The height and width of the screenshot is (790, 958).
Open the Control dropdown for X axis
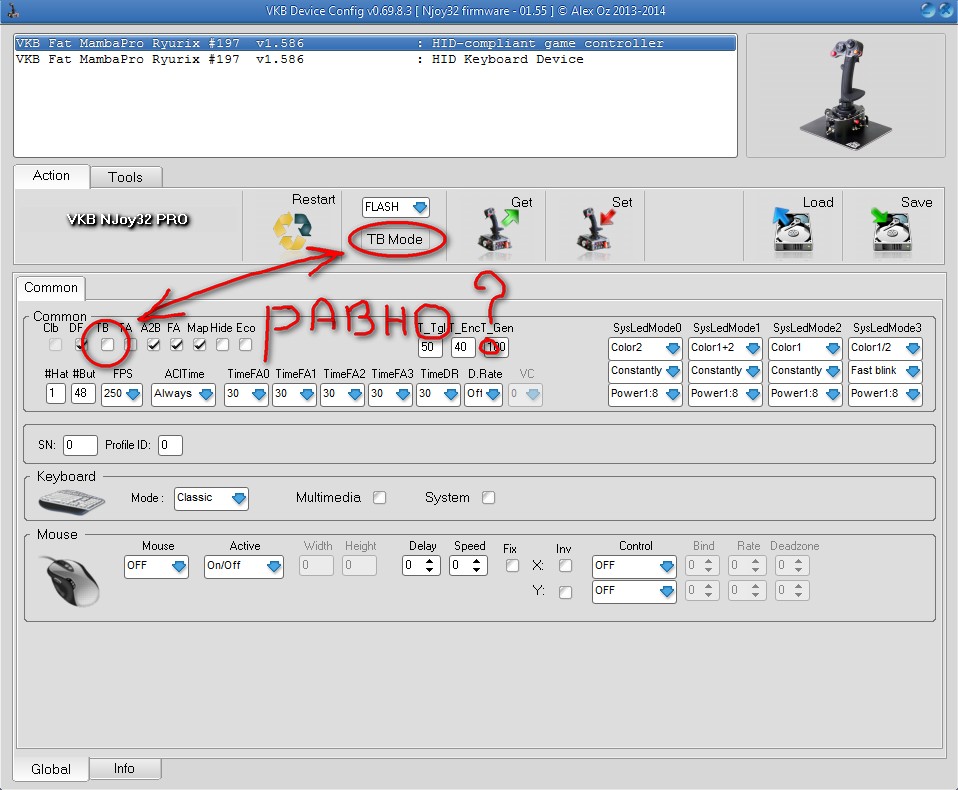(x=634, y=566)
